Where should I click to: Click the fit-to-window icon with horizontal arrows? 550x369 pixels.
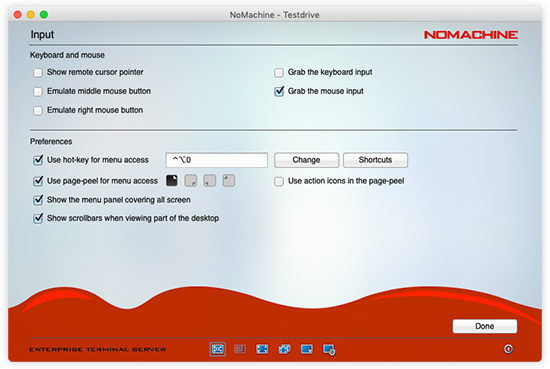tap(262, 349)
